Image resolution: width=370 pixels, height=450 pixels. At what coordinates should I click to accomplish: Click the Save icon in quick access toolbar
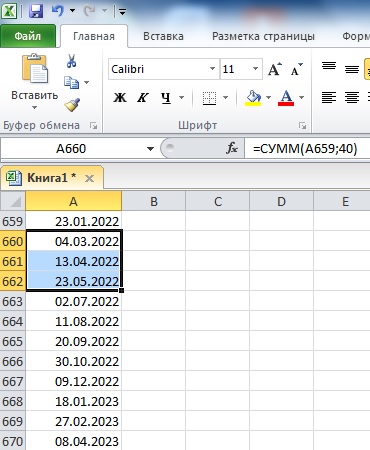point(36,11)
